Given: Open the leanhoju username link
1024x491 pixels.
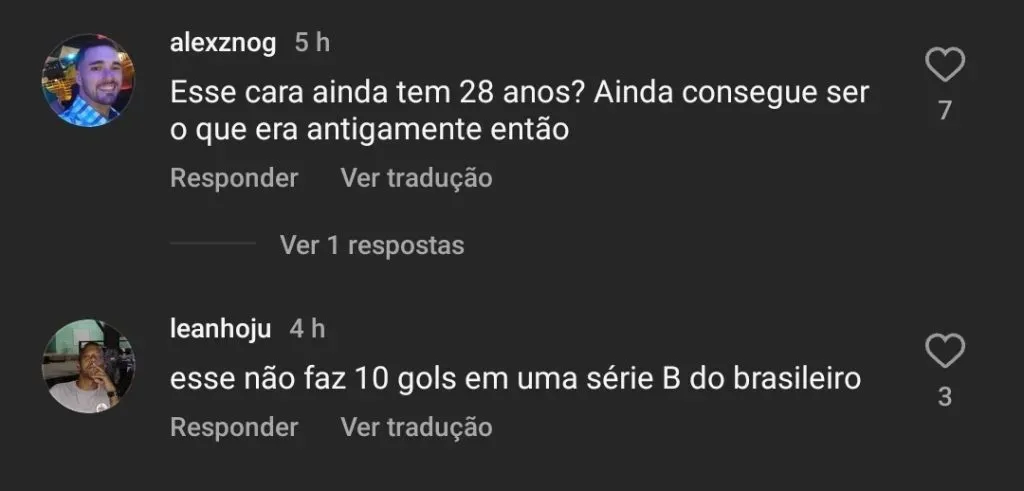Looking at the screenshot, I should pos(219,328).
